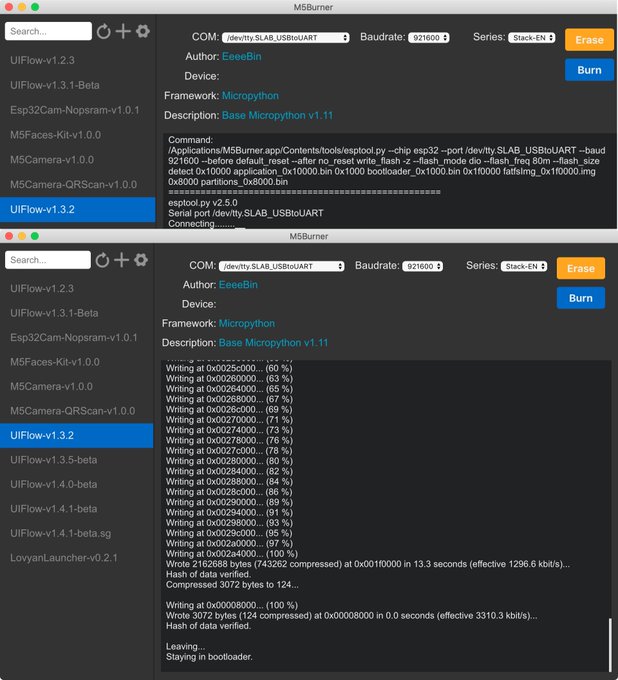Click 'esptool.py v2.5.0' log line
This screenshot has width=618, height=680.
(x=203, y=203)
